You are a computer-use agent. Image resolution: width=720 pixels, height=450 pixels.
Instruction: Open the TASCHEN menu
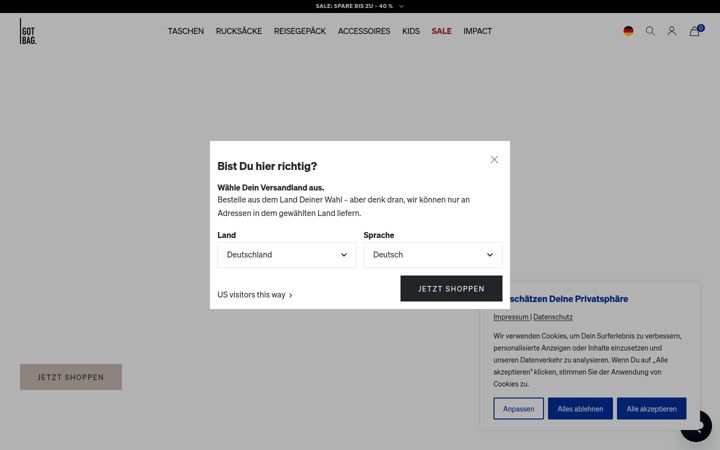(x=186, y=31)
